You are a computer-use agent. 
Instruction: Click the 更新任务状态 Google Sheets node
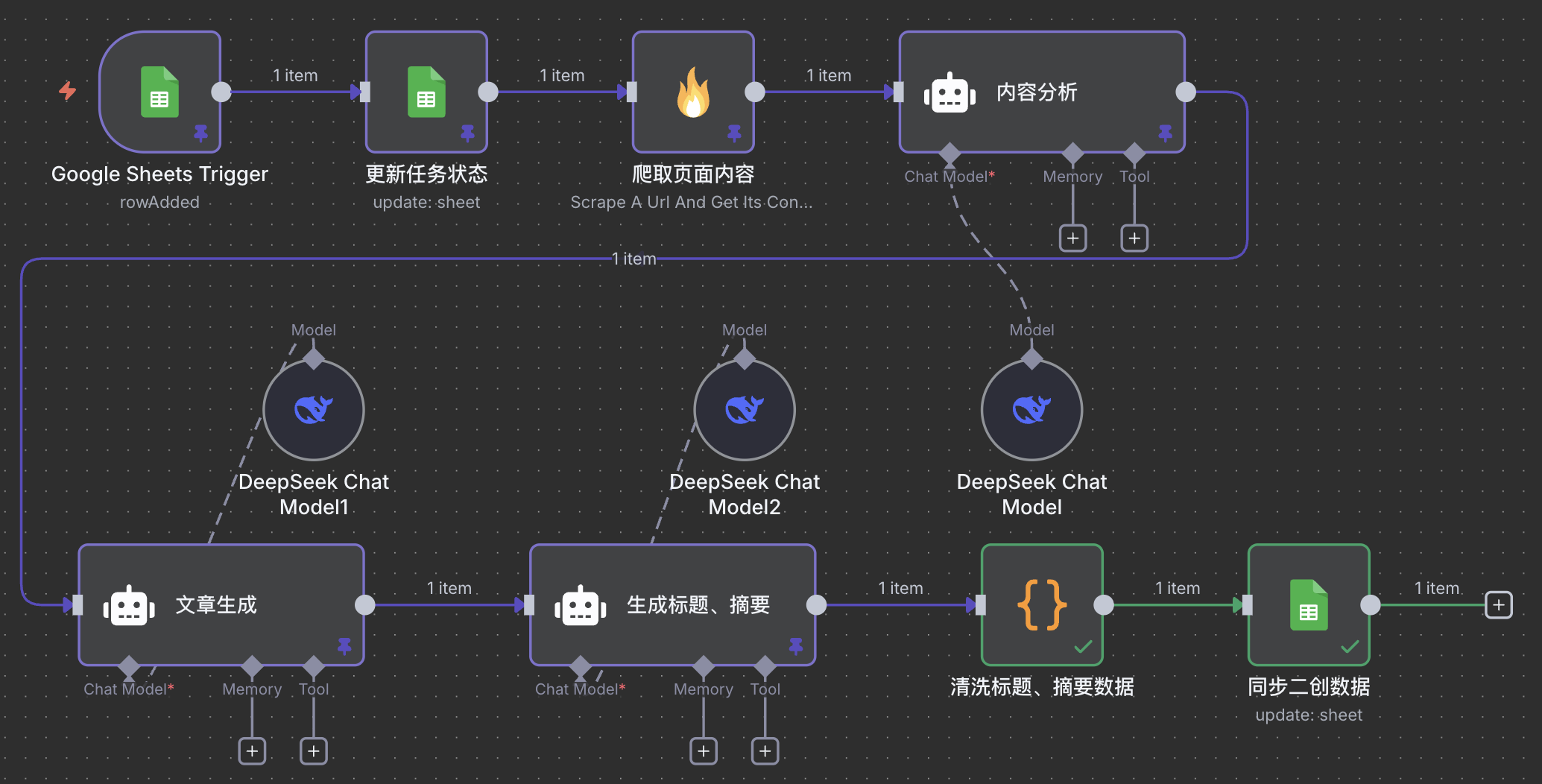click(x=426, y=92)
